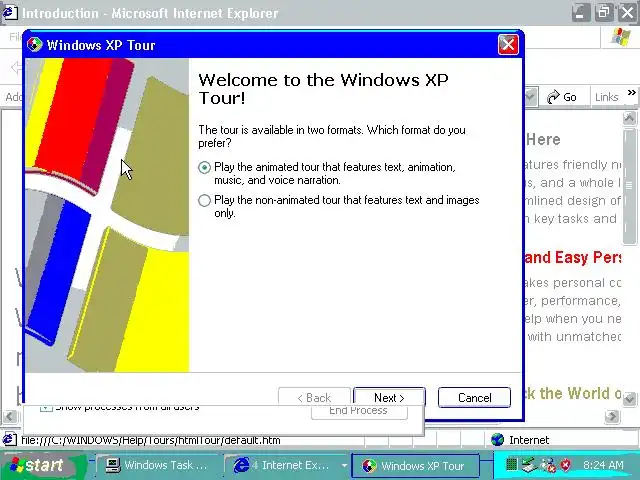Click the green CPU usage tray icon
Image resolution: width=640 pixels, height=480 pixels.
point(511,464)
